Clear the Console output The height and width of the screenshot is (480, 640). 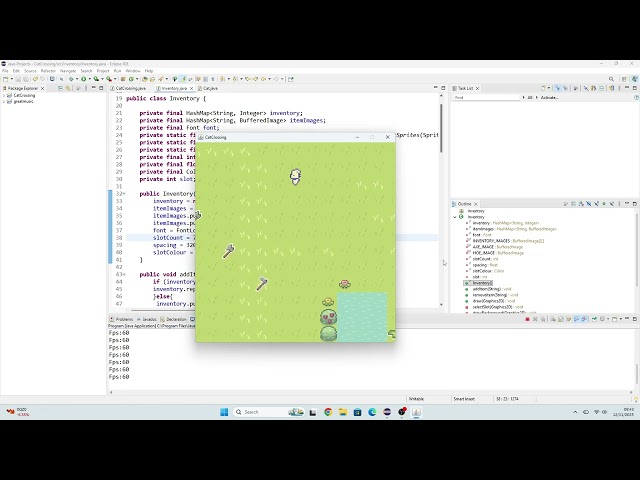[553, 319]
